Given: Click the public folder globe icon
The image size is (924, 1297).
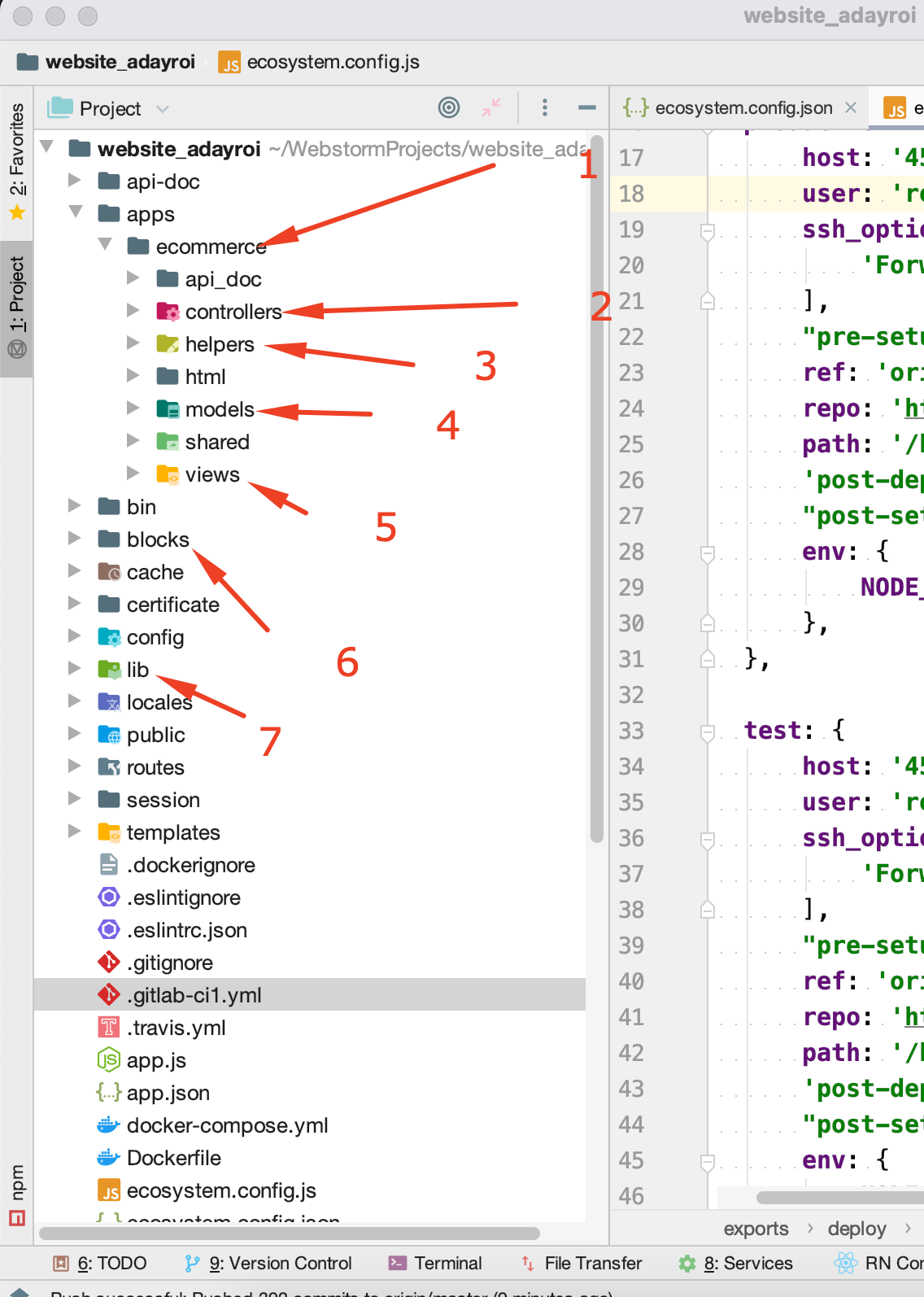Looking at the screenshot, I should tap(109, 735).
